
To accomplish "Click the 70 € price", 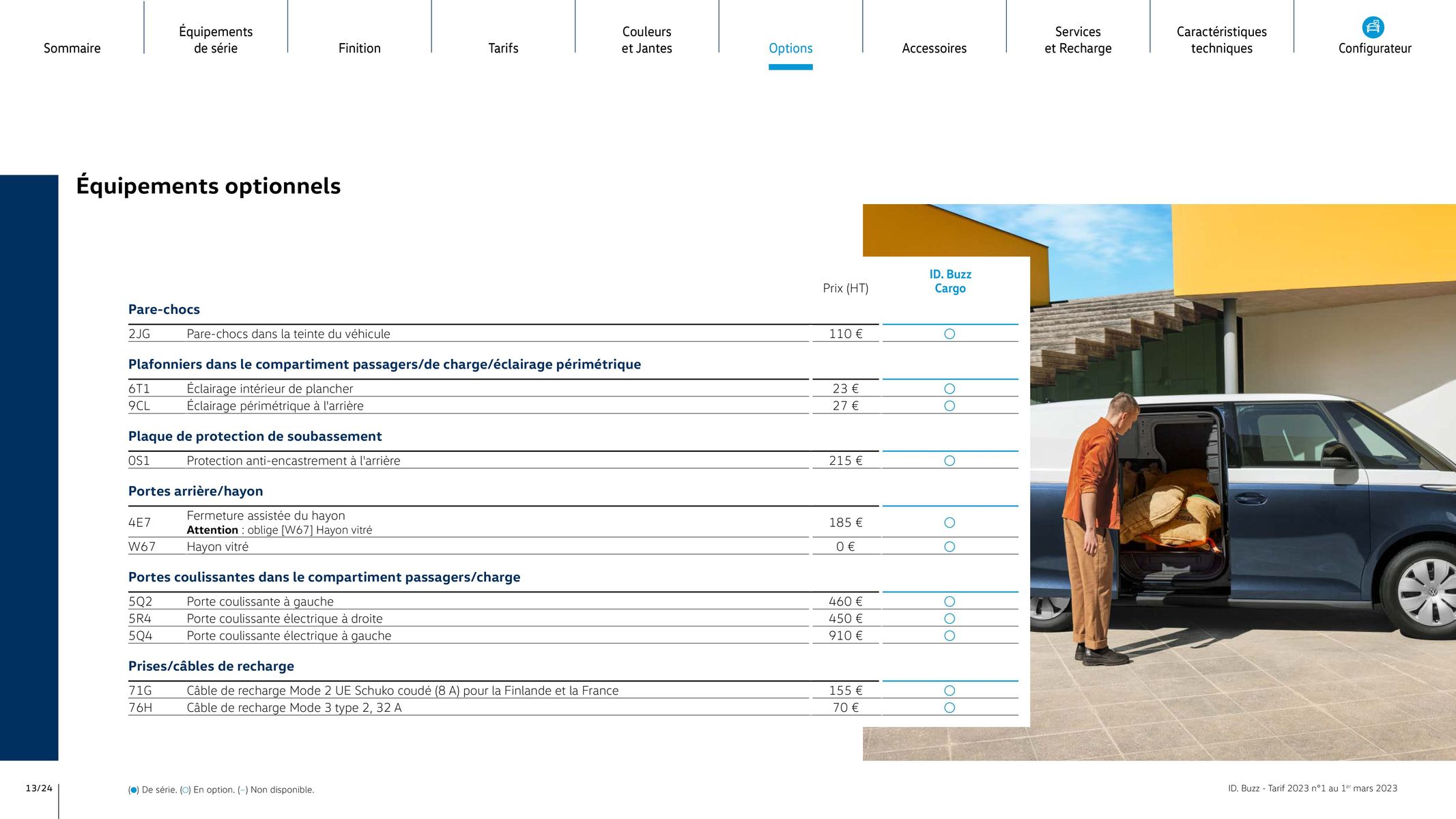I will click(x=846, y=708).
